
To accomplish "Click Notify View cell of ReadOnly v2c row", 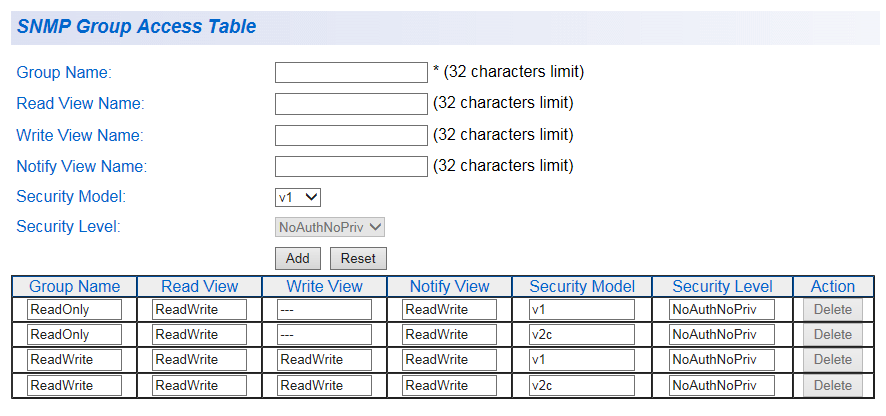I will [x=449, y=335].
